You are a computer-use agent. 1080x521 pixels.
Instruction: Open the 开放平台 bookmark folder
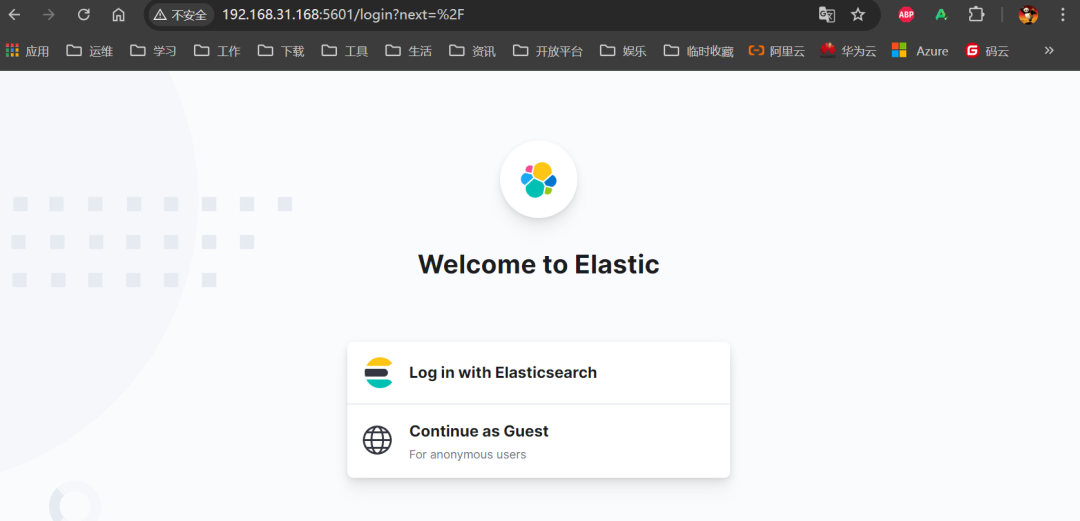(548, 50)
